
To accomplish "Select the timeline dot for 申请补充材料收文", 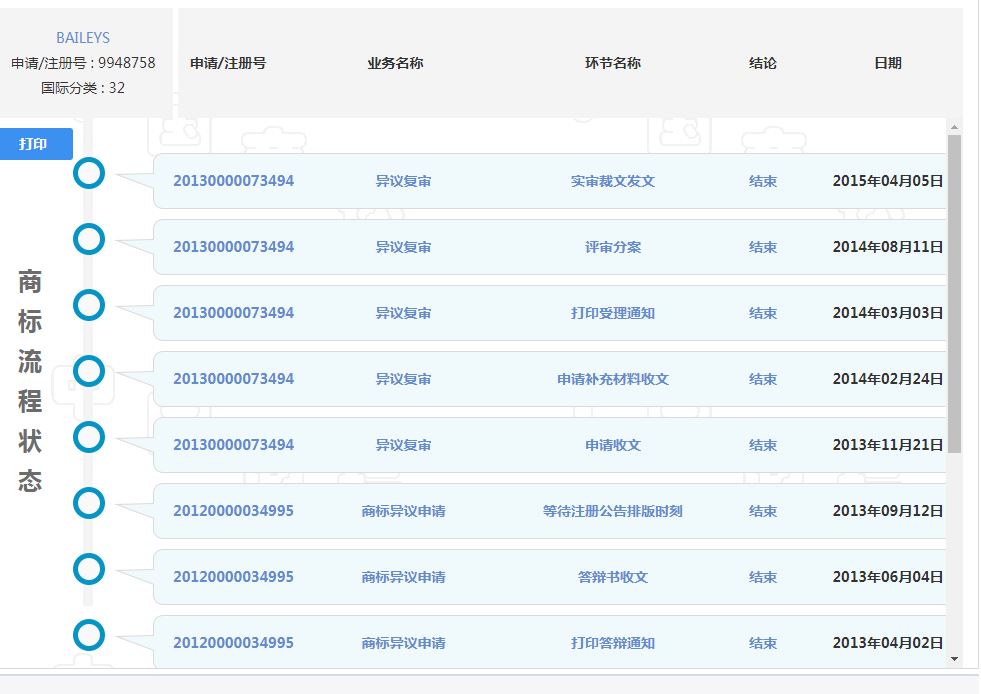I will pos(89,371).
